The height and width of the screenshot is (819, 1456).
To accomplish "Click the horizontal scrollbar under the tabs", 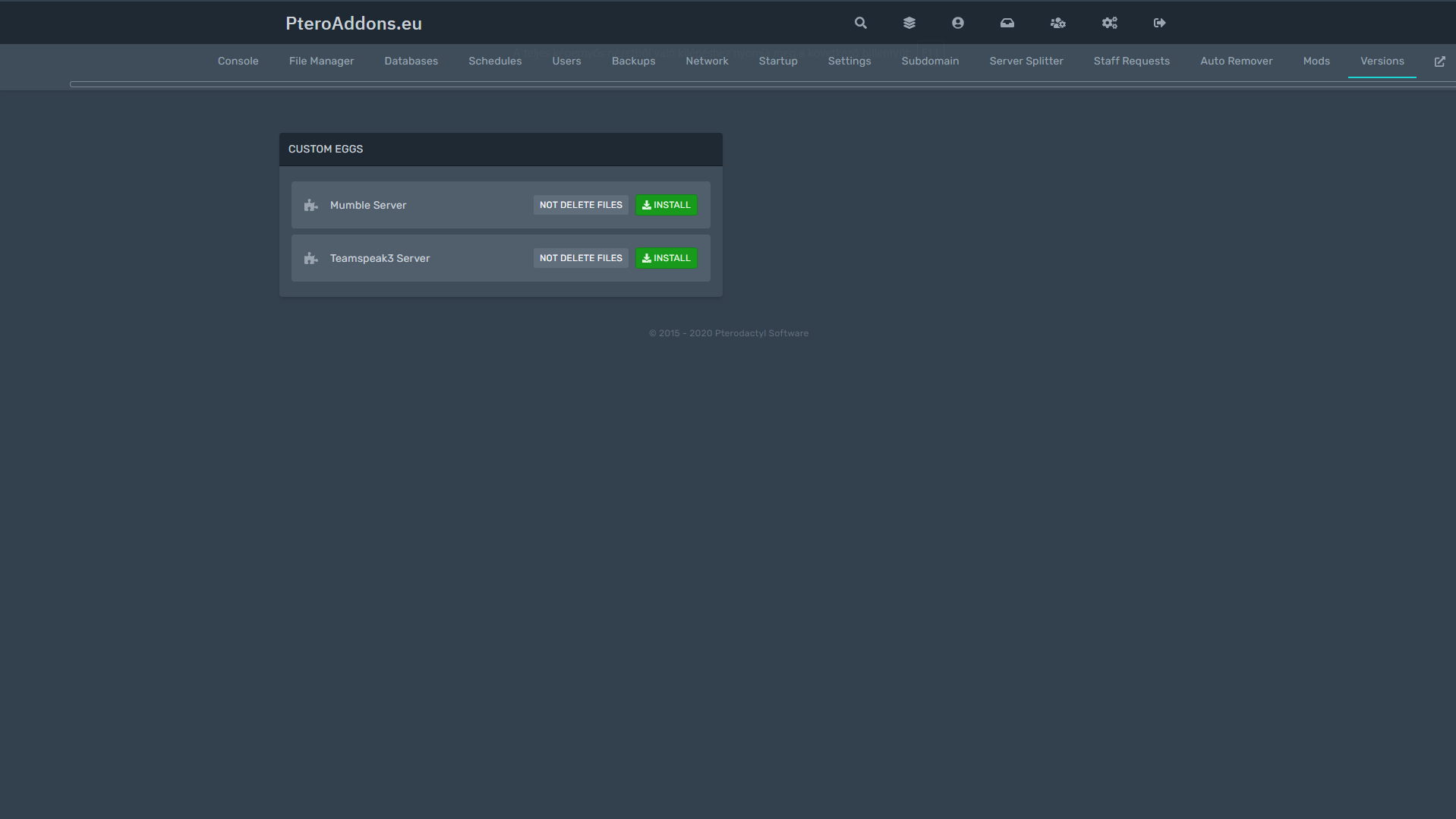I will [x=759, y=84].
